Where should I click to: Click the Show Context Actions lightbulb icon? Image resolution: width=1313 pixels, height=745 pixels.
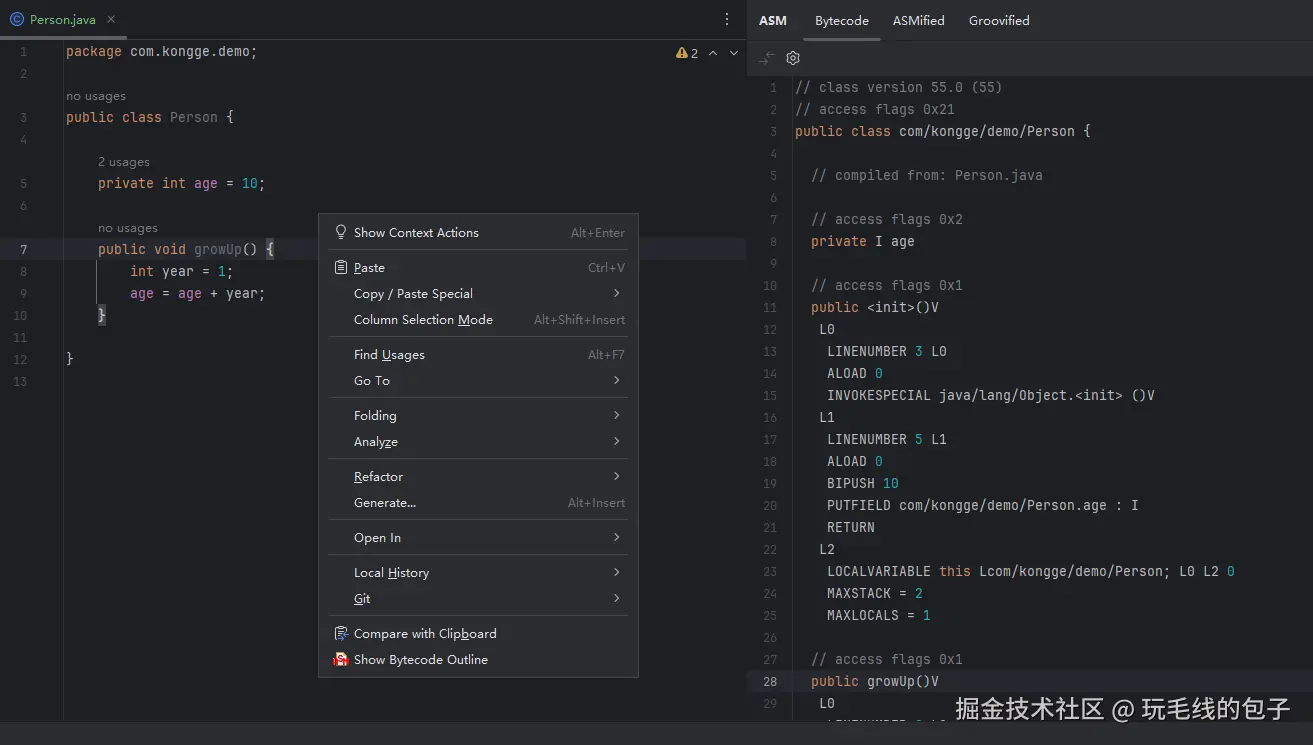click(x=341, y=233)
